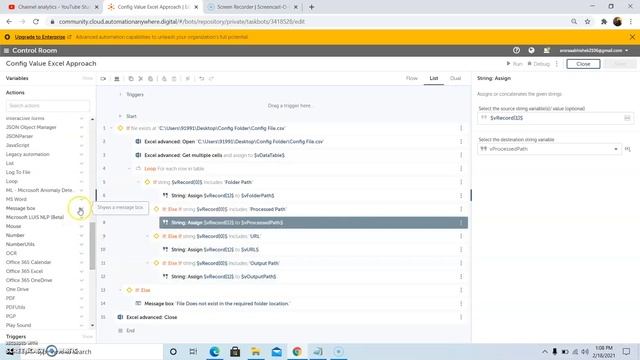Open notification center in system tray

point(627,351)
